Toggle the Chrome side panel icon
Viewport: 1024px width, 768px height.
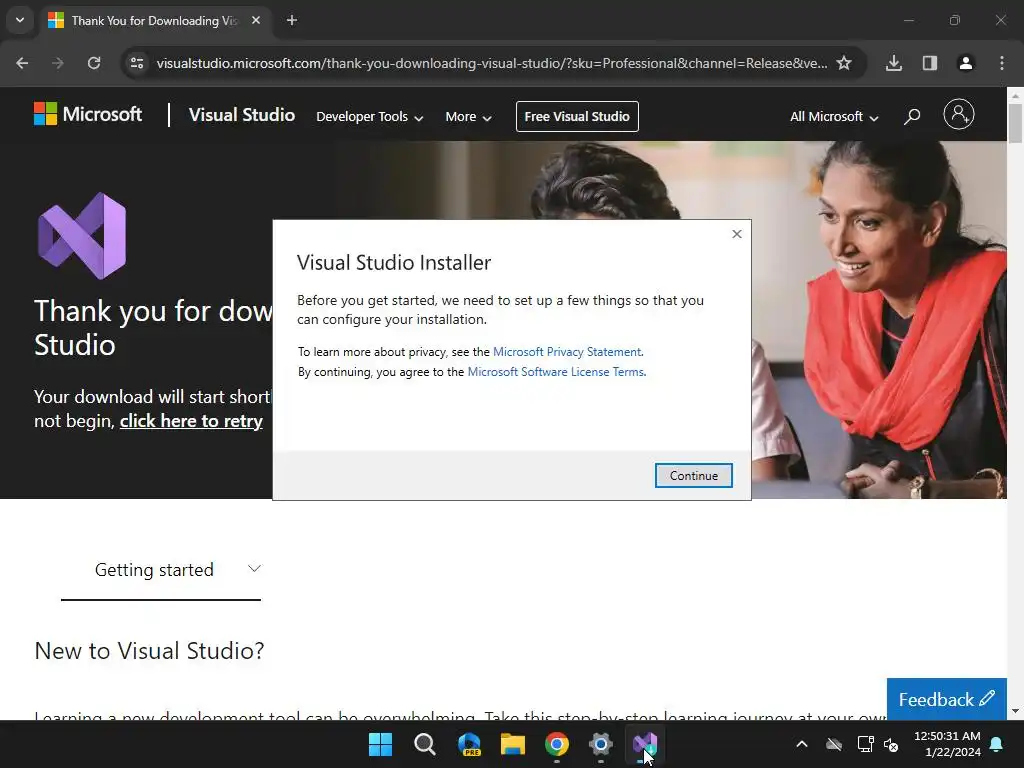[x=930, y=63]
